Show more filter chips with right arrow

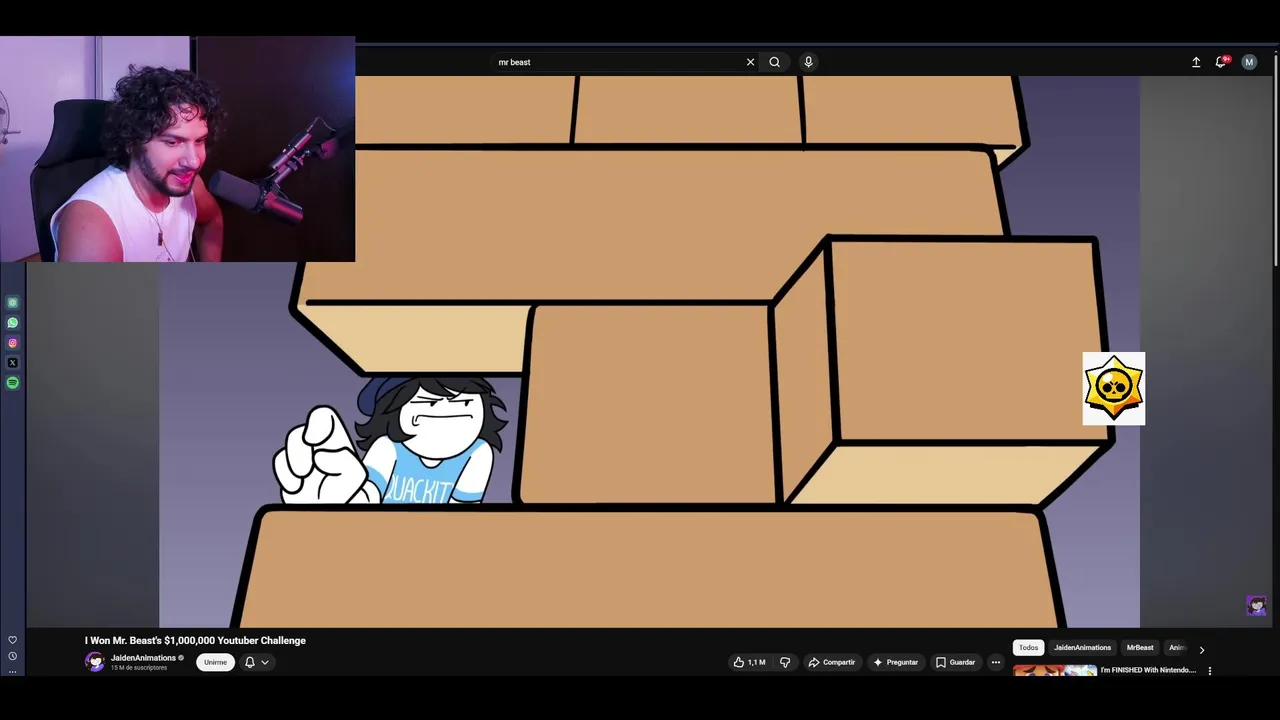pos(1202,649)
